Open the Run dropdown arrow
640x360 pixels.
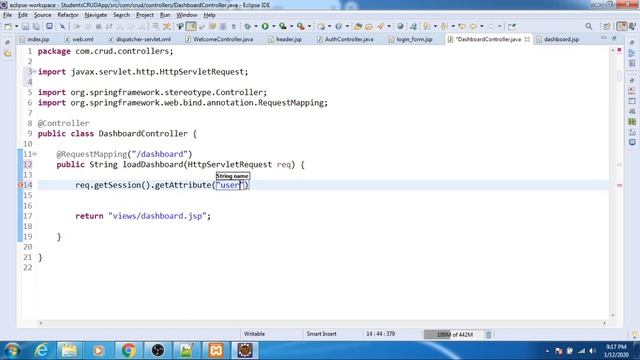273,26
